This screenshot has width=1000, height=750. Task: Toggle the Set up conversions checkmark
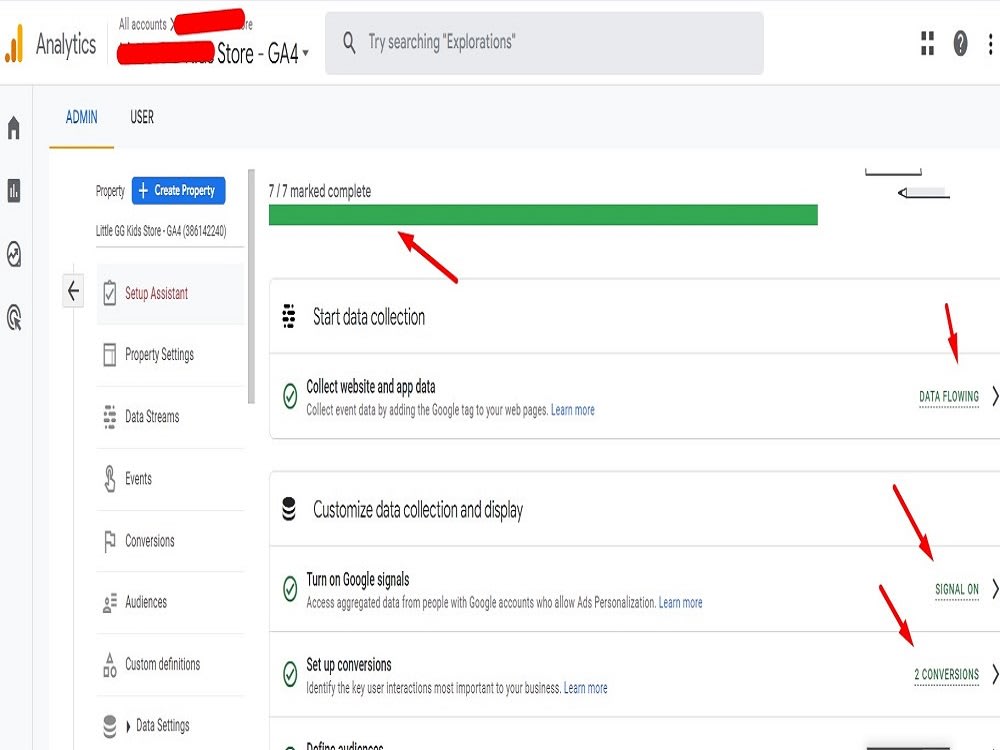pos(290,673)
